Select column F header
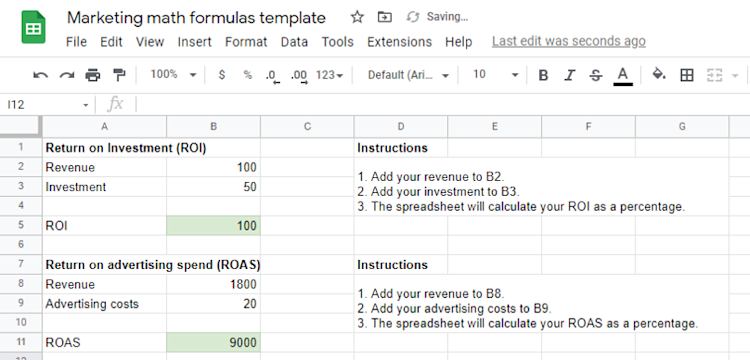 588,127
